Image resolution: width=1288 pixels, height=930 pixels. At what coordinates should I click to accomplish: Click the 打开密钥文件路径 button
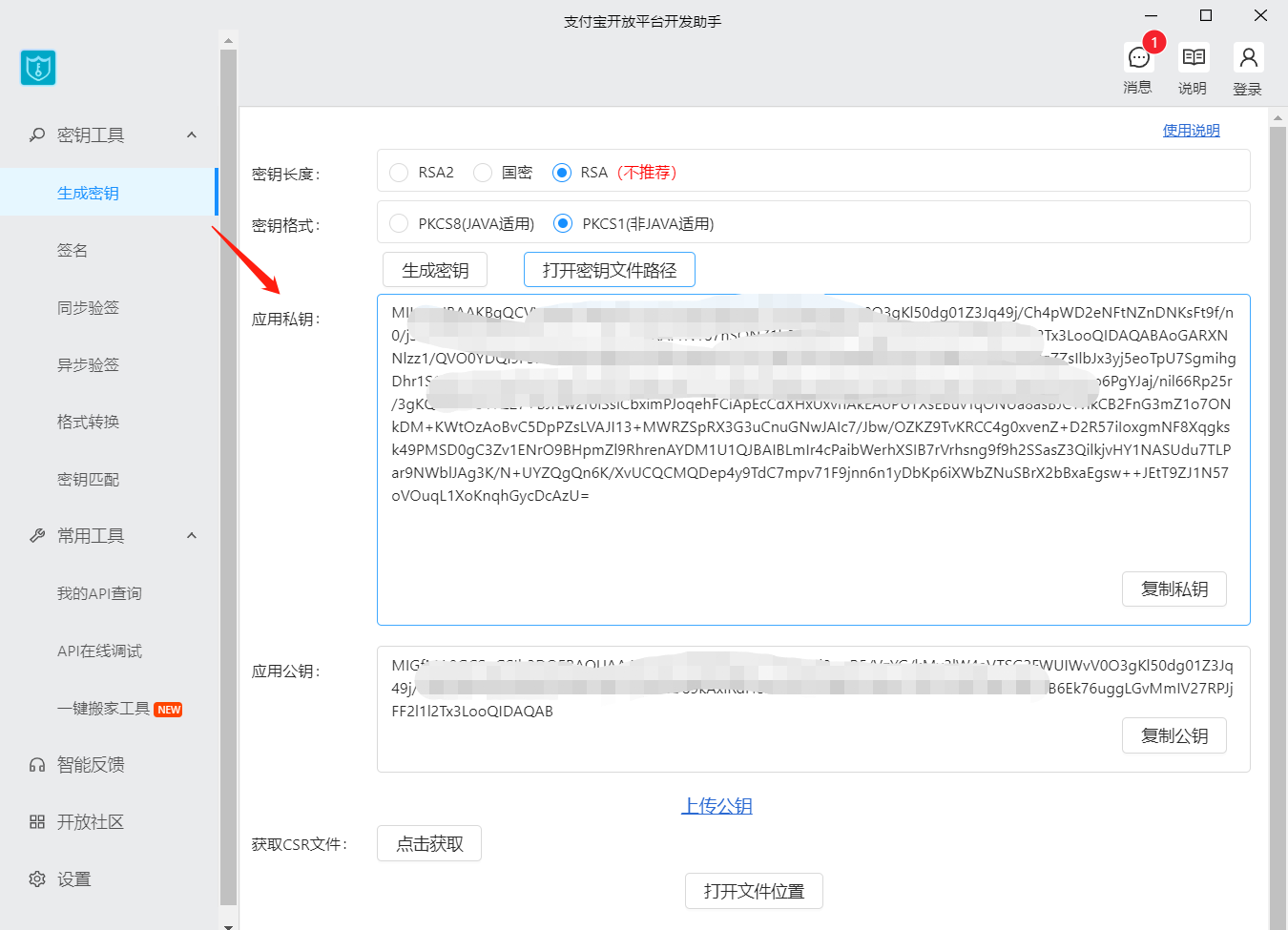point(610,270)
